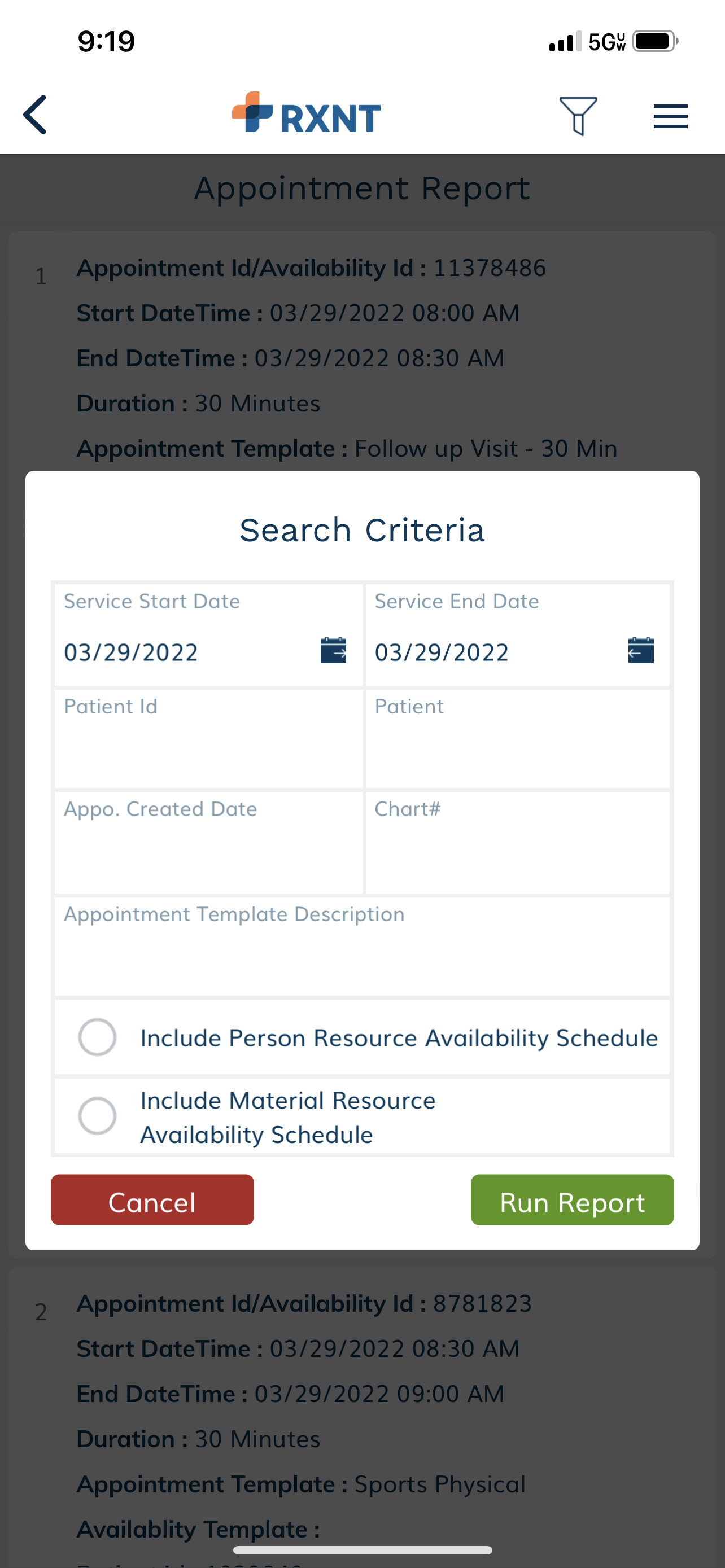Run the report with green button
The image size is (725, 1568).
coord(572,1200)
